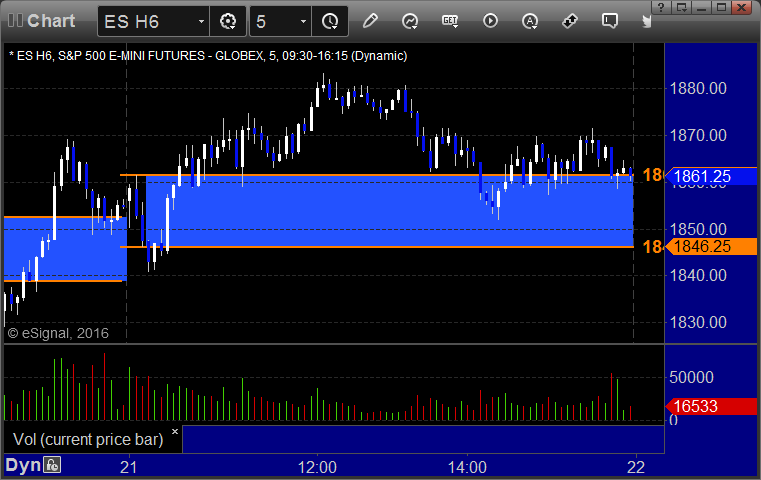Toggle the Dyn lock icon
The height and width of the screenshot is (480, 761).
52,465
